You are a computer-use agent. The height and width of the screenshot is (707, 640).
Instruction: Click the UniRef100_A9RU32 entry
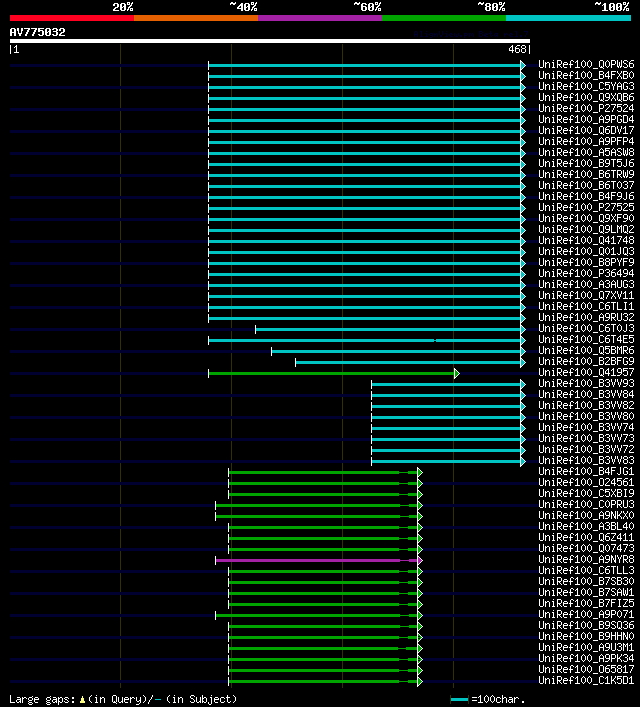click(x=586, y=317)
